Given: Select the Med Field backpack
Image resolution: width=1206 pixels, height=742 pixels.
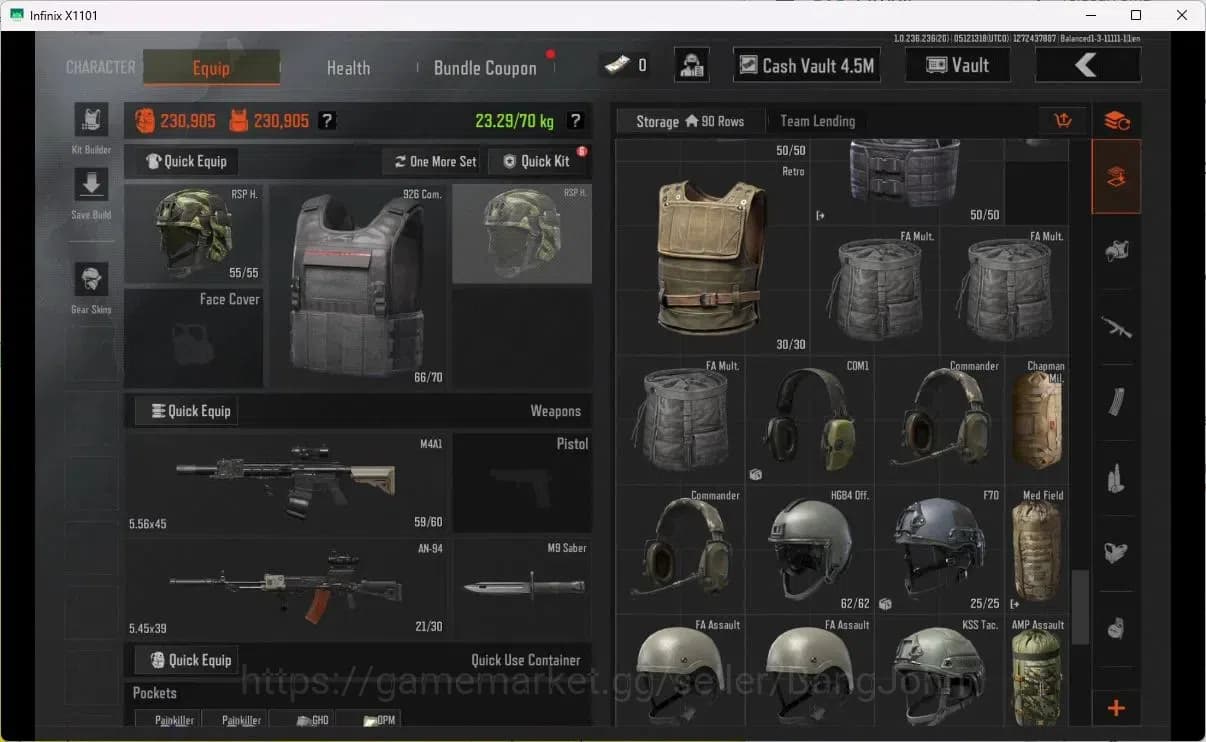Looking at the screenshot, I should point(1036,550).
